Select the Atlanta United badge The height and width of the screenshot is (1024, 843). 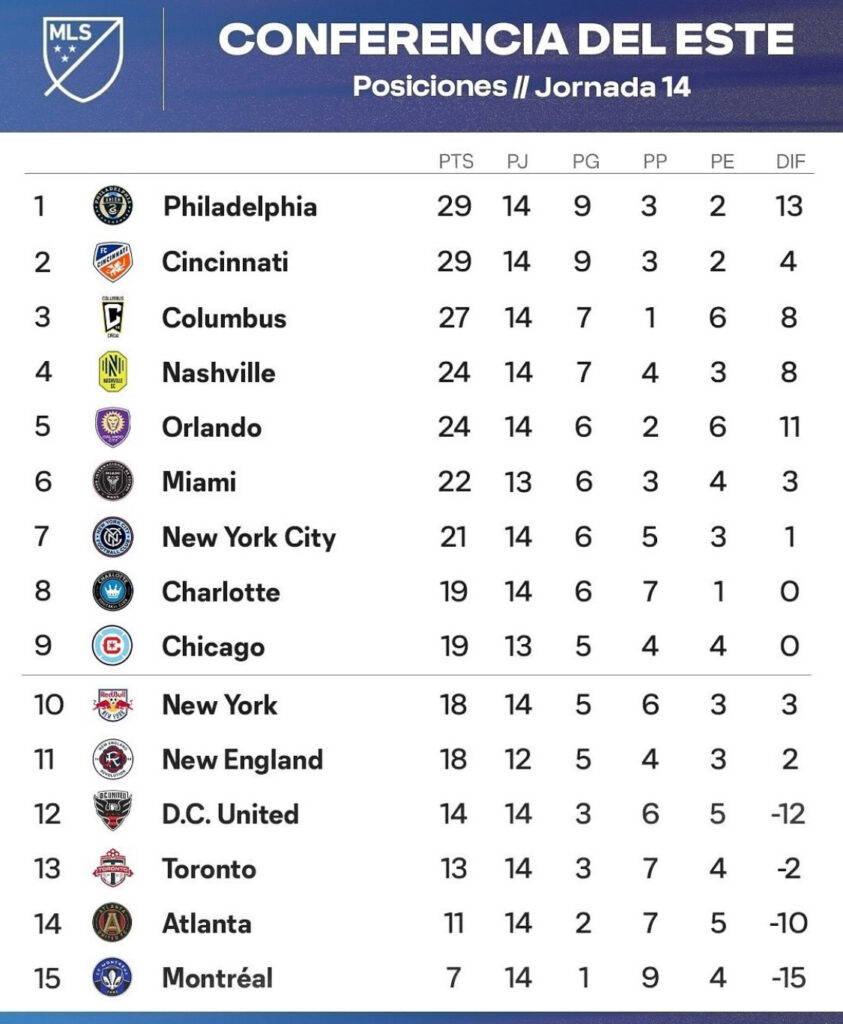pyautogui.click(x=112, y=923)
